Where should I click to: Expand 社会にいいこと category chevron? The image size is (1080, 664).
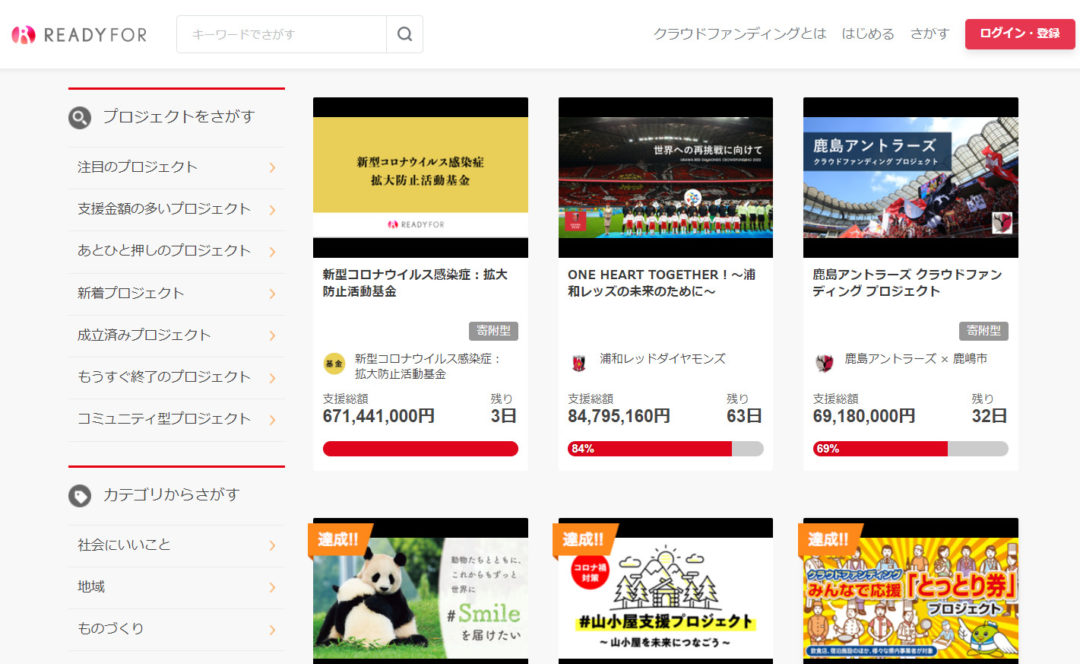point(273,546)
